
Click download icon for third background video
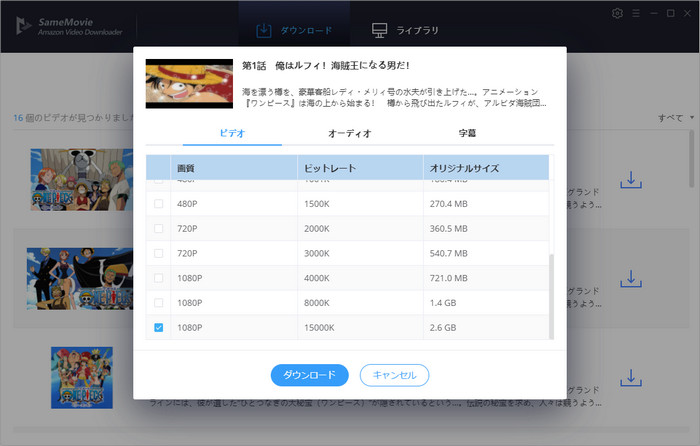pyautogui.click(x=631, y=378)
